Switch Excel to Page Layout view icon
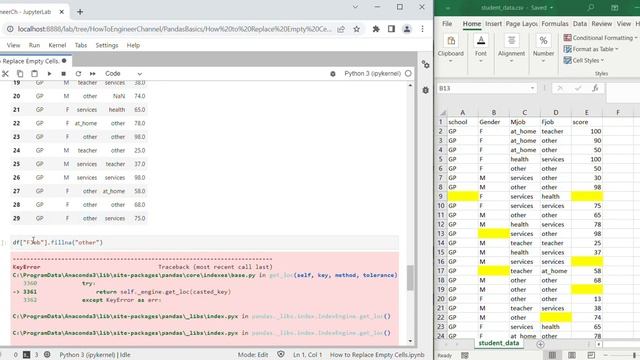The image size is (640, 360). tap(572, 355)
